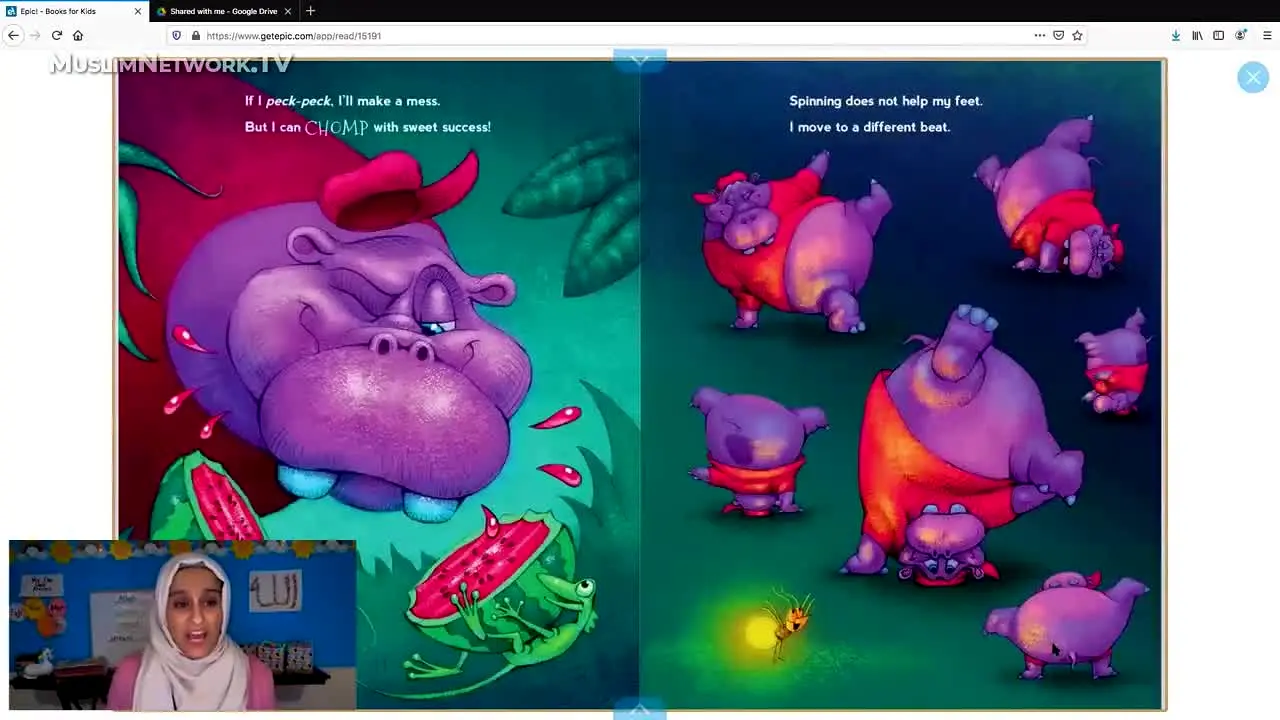1280x720 pixels.
Task: Save page to Pocket
Action: coord(1058,35)
